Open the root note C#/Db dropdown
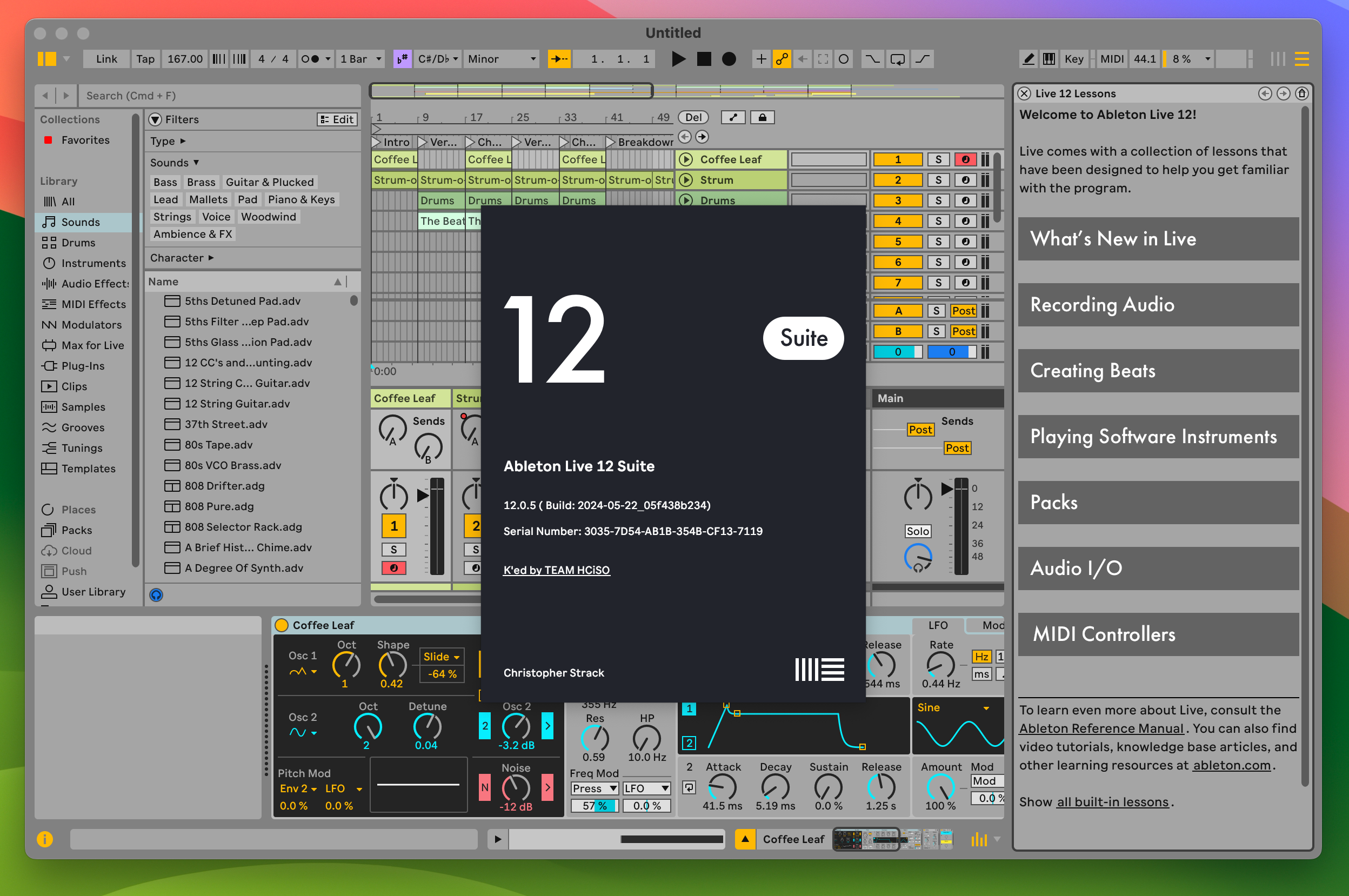Image resolution: width=1349 pixels, height=896 pixels. (438, 59)
